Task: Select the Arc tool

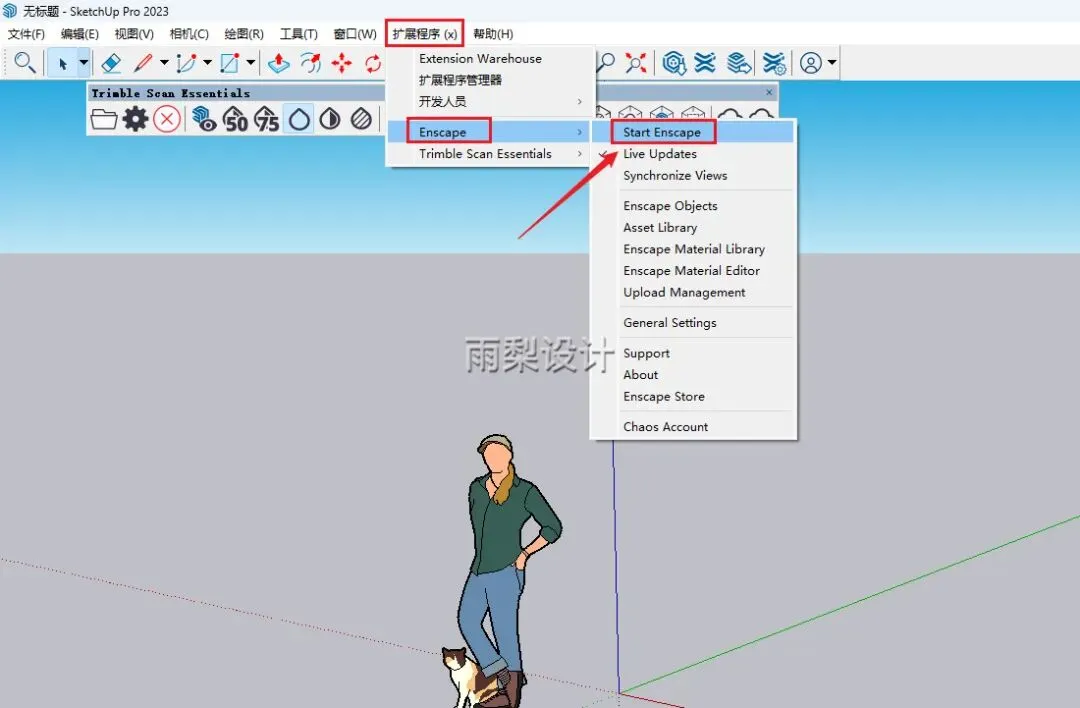Action: tap(186, 63)
